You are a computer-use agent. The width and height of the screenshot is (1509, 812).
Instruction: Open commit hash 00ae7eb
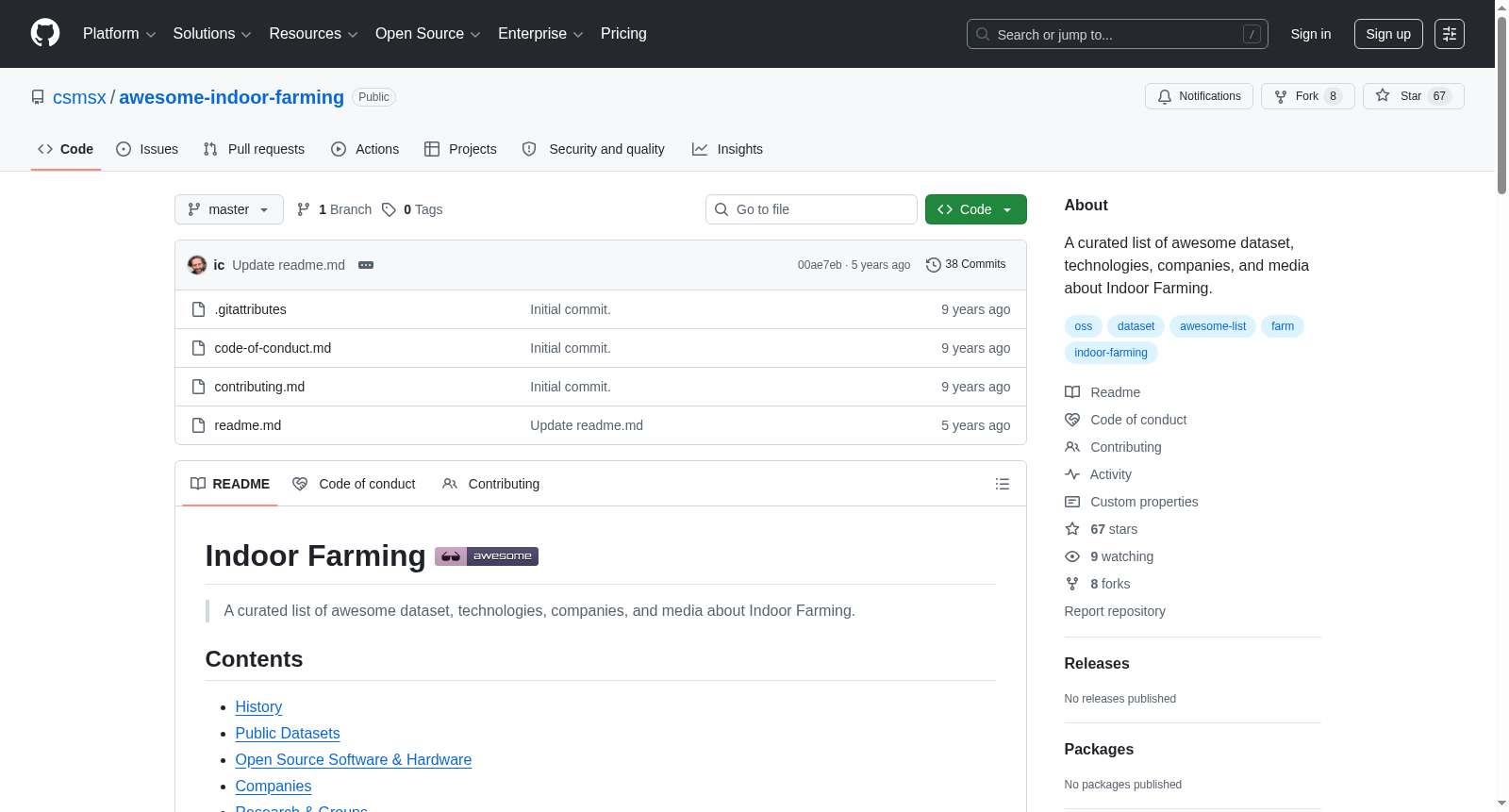click(x=820, y=265)
